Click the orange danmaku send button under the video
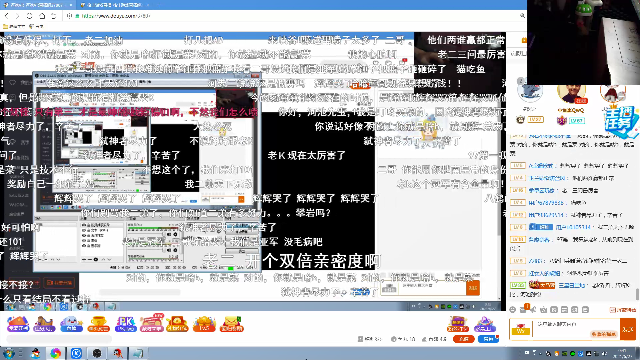This screenshot has width=640, height=360. [473, 288]
